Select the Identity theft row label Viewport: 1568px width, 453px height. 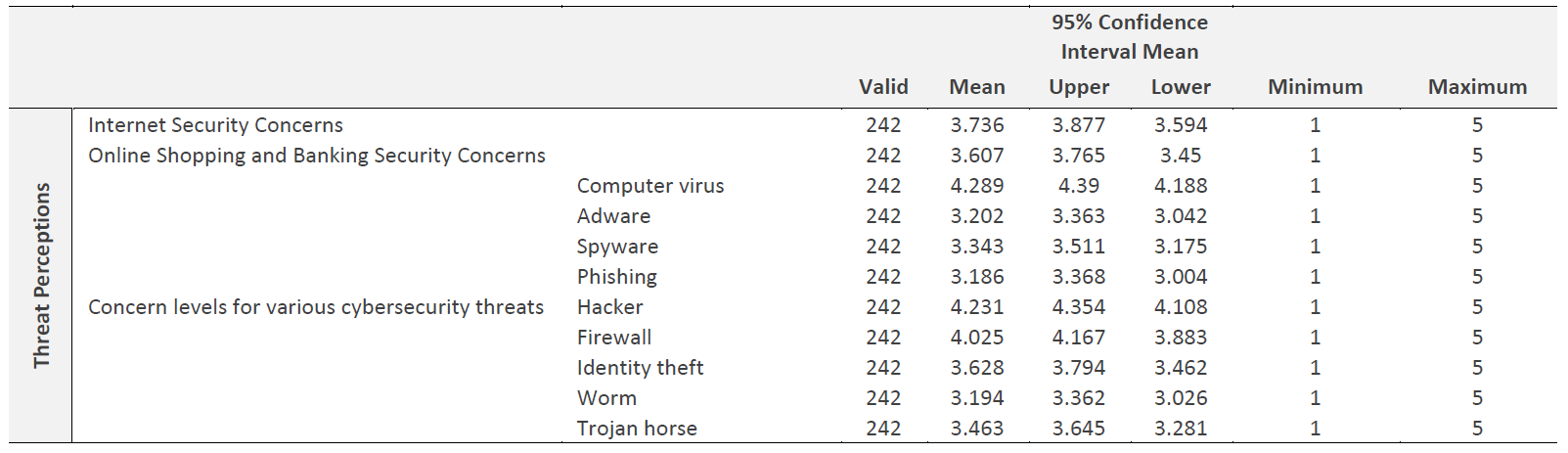[x=640, y=368]
